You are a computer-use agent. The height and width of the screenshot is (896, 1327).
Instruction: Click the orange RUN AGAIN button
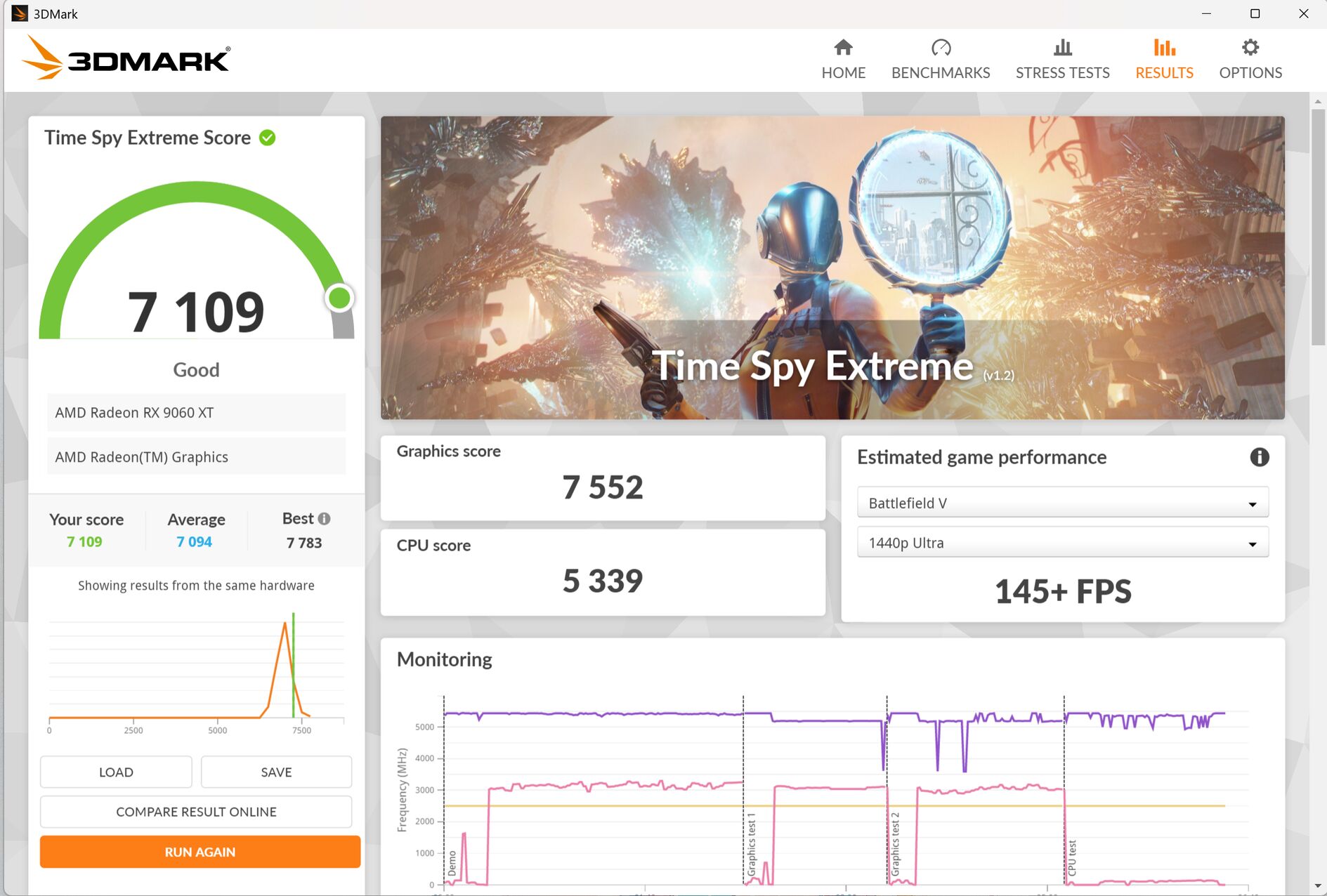[200, 852]
